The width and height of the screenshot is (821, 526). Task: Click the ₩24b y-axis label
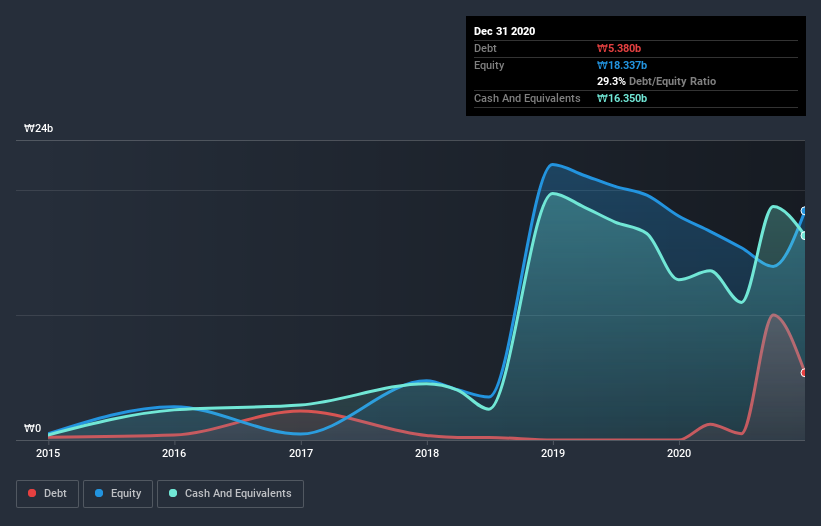39,128
